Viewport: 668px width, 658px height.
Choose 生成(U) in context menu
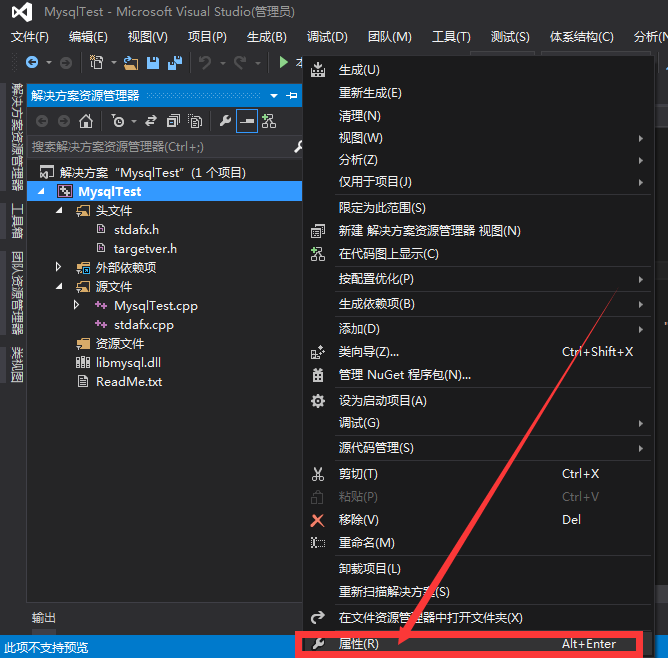478,70
